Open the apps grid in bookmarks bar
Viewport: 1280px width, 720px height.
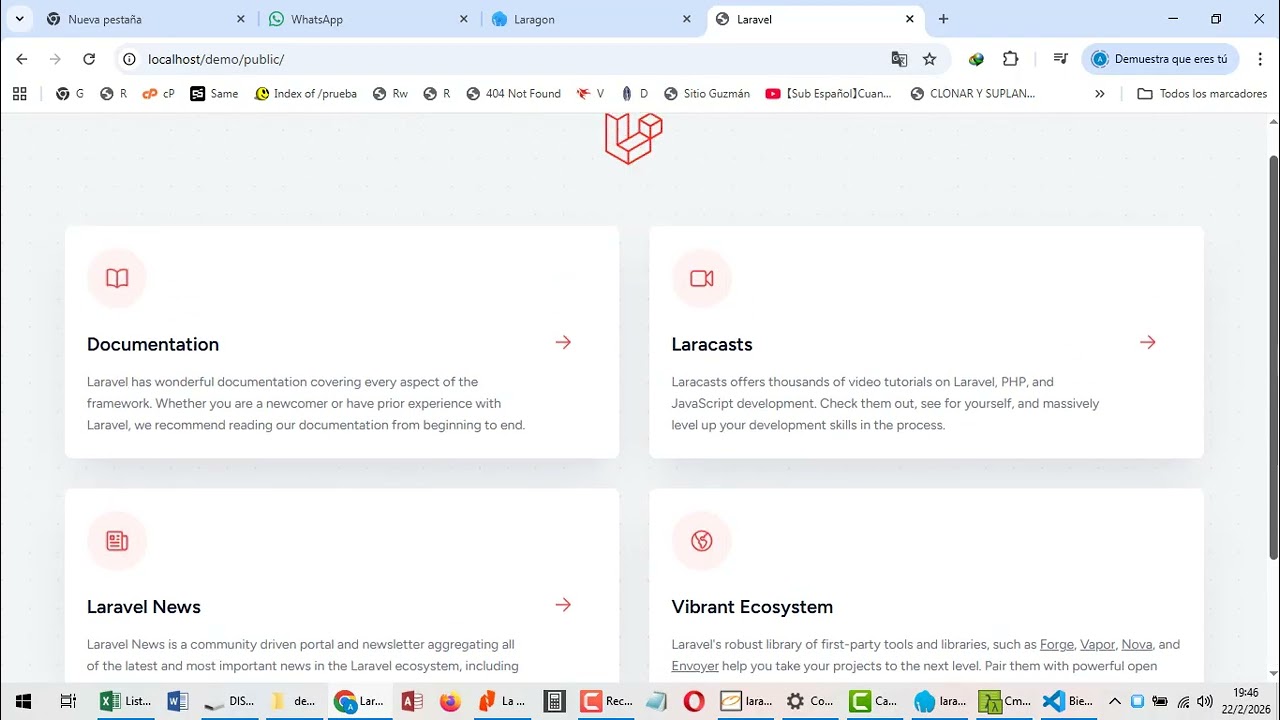(x=19, y=93)
